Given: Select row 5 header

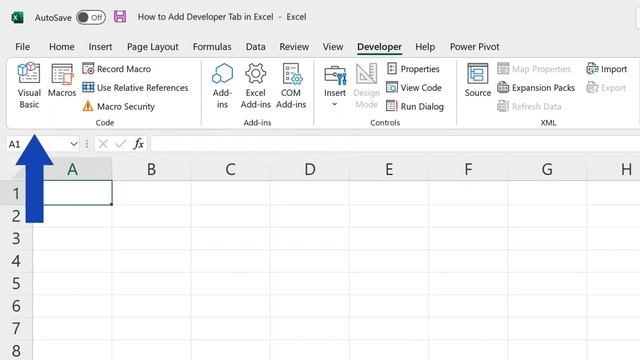Looking at the screenshot, I should 16,283.
